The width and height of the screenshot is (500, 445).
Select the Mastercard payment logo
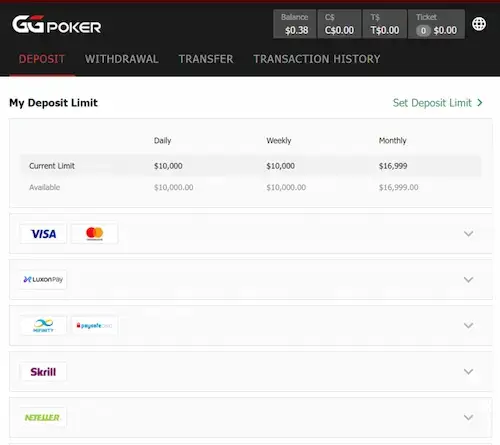tap(95, 234)
